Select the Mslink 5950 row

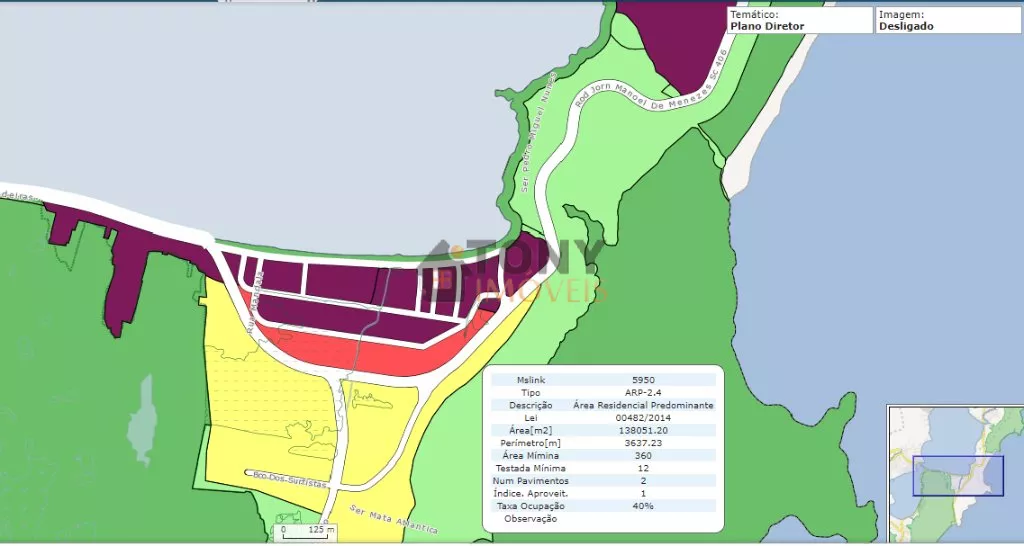(601, 380)
